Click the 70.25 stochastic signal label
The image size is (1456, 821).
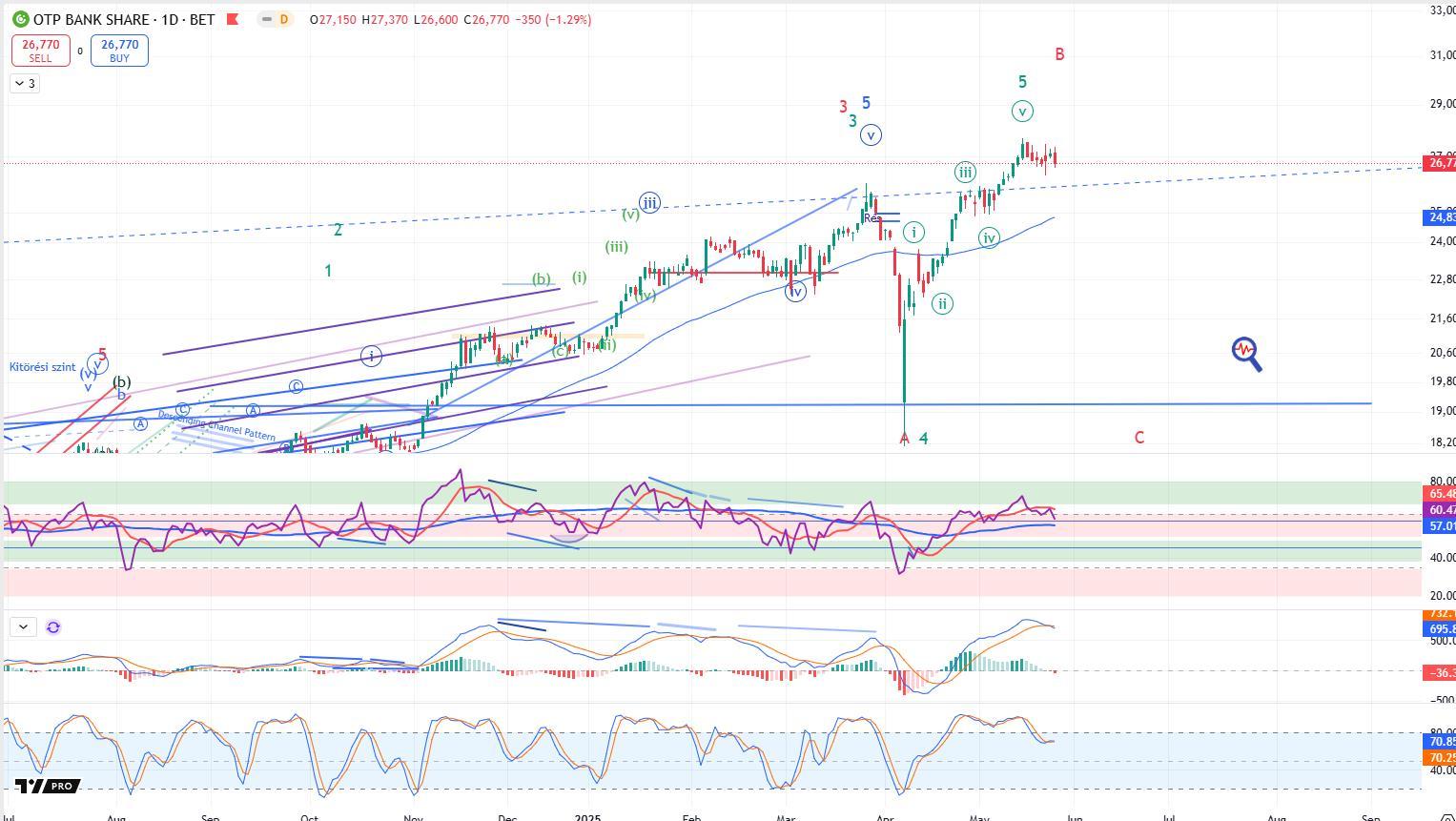click(x=1439, y=758)
